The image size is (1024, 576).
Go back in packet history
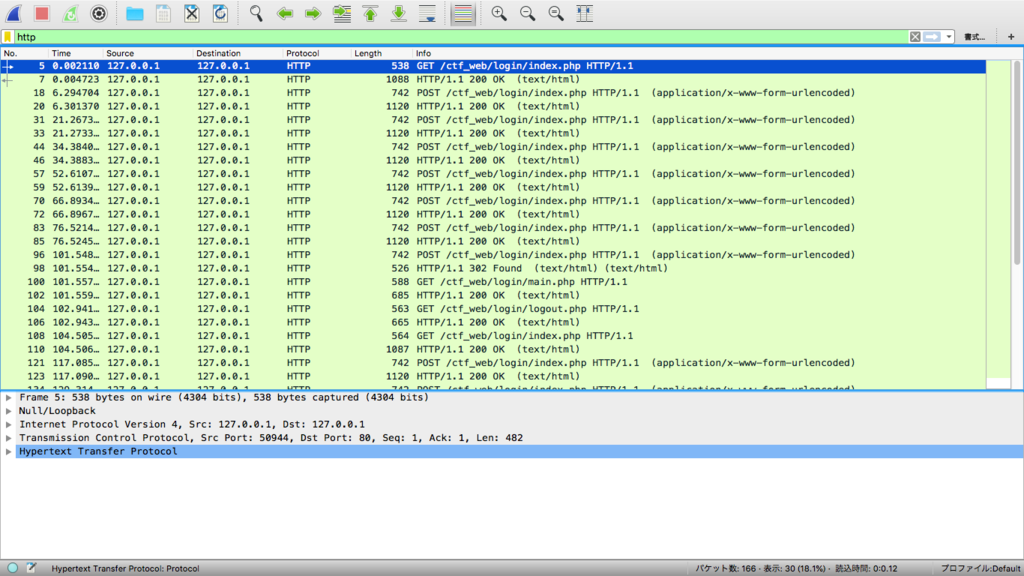click(285, 13)
